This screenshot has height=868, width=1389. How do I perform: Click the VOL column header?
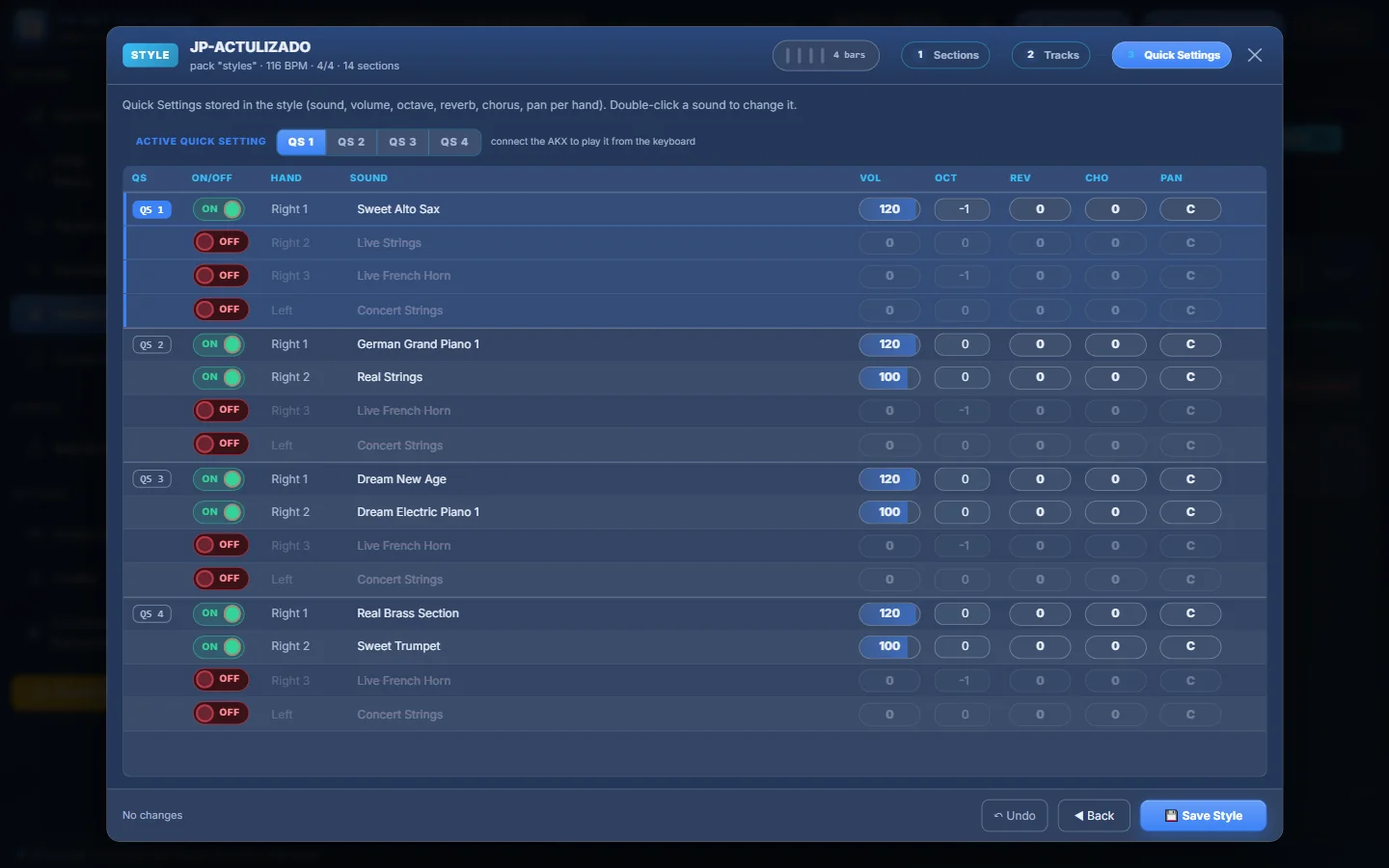870,178
